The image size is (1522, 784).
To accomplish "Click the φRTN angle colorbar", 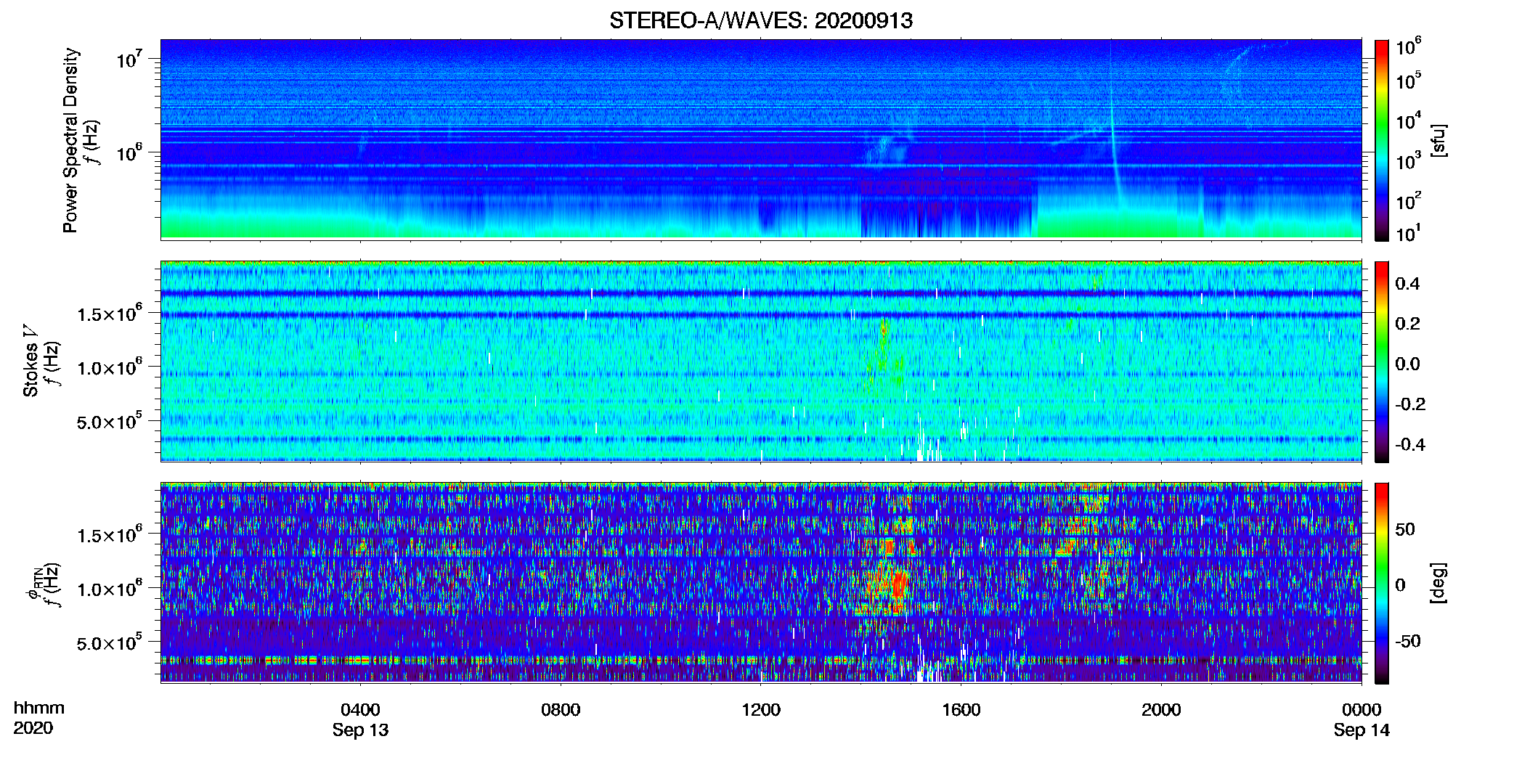I will [1382, 583].
